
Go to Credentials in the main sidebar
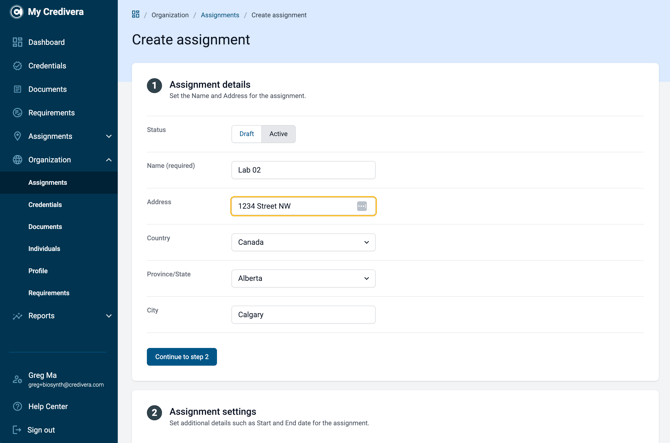[x=47, y=66]
